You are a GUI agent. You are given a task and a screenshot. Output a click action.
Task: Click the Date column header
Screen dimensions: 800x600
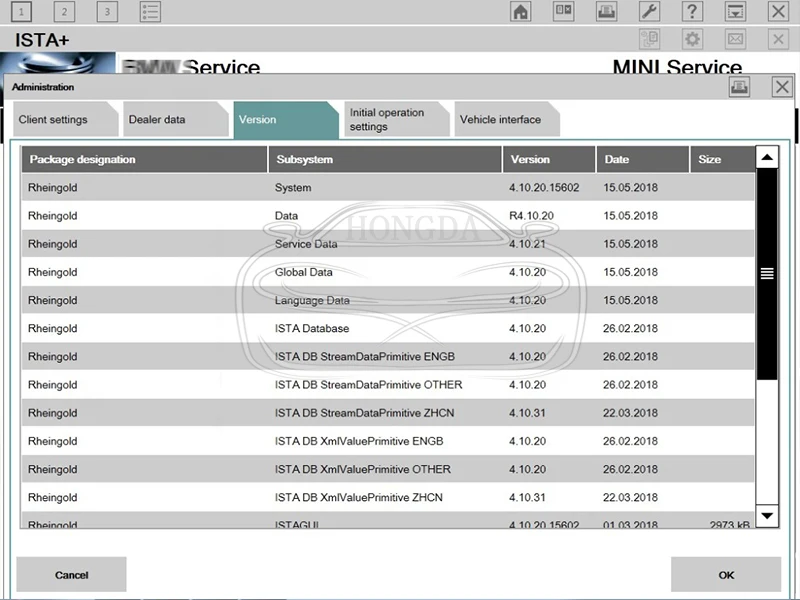click(x=642, y=159)
